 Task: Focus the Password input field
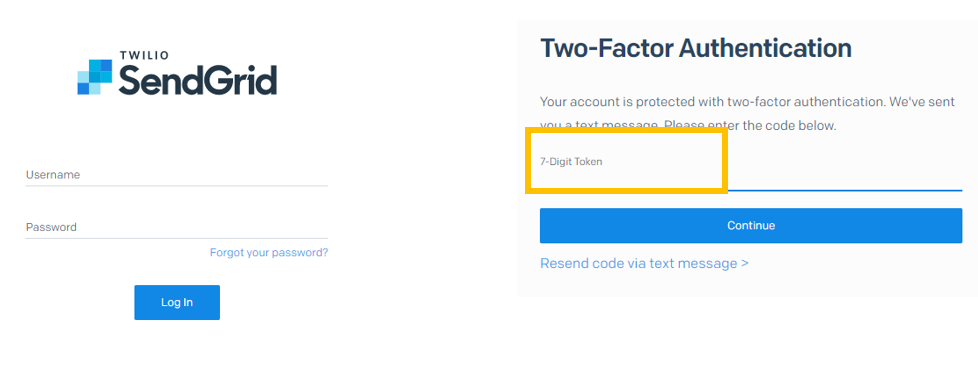tap(177, 228)
